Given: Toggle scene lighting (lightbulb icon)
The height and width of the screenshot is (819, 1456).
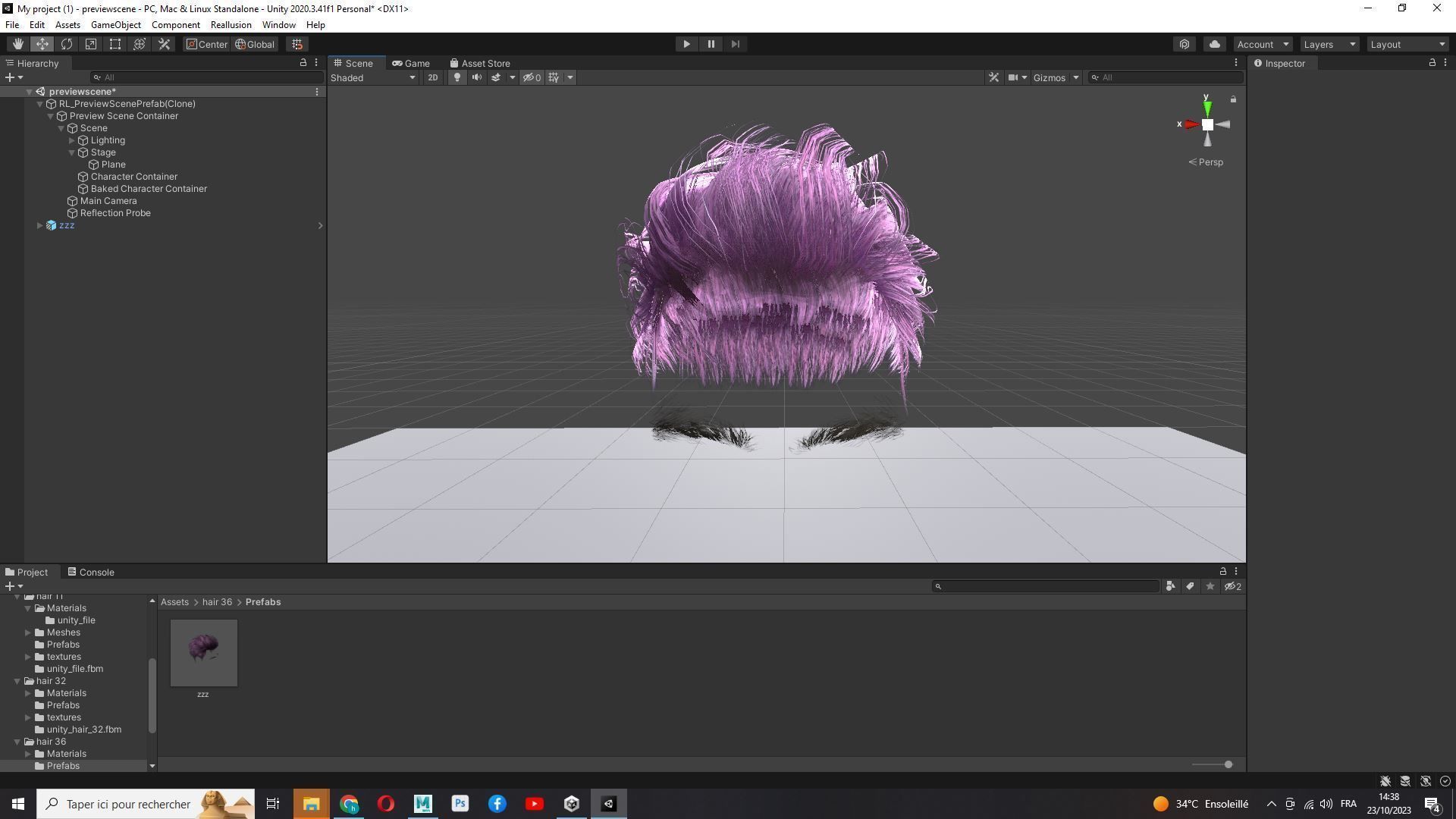Looking at the screenshot, I should pyautogui.click(x=457, y=77).
